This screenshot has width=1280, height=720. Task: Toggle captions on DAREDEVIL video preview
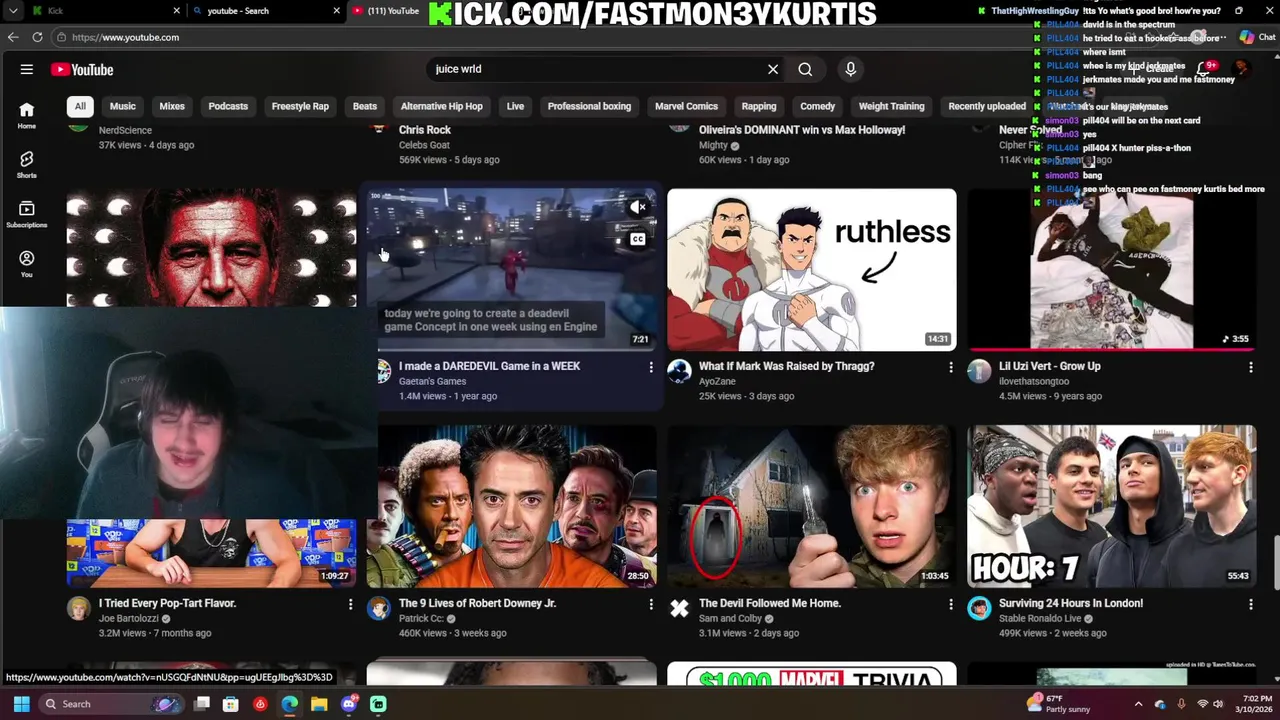[x=638, y=240]
